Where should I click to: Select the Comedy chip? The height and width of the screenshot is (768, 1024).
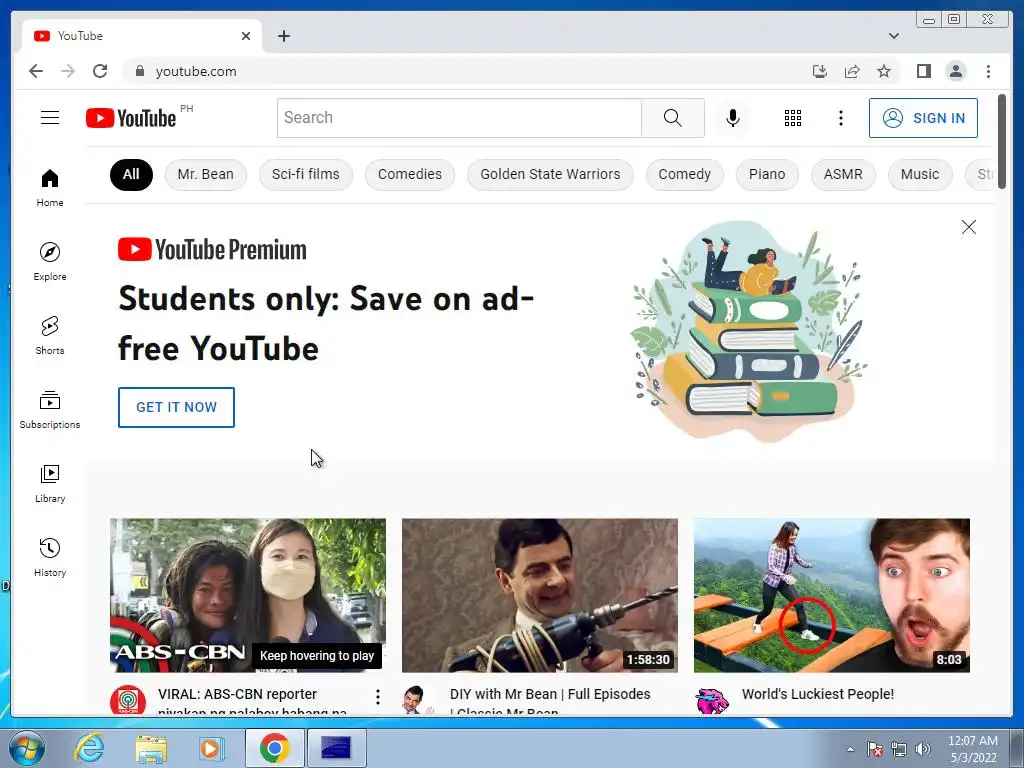pyautogui.click(x=684, y=174)
